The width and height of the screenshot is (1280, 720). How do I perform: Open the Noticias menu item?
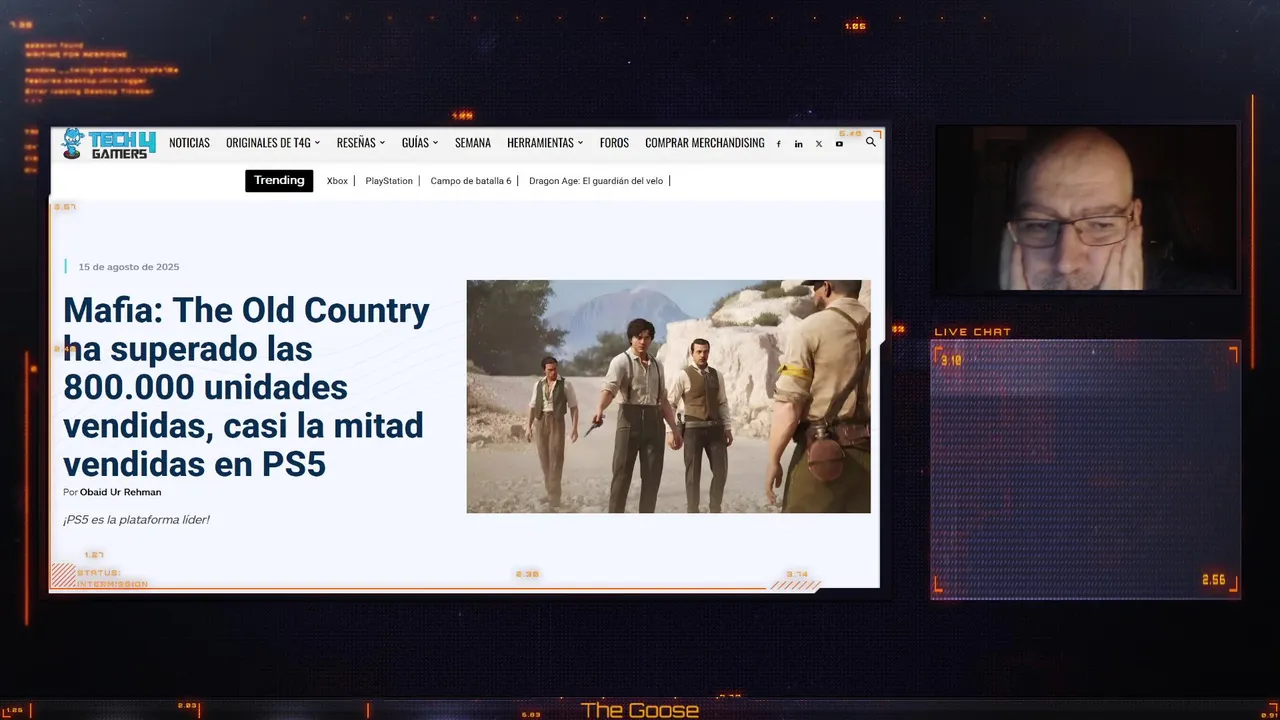click(189, 143)
